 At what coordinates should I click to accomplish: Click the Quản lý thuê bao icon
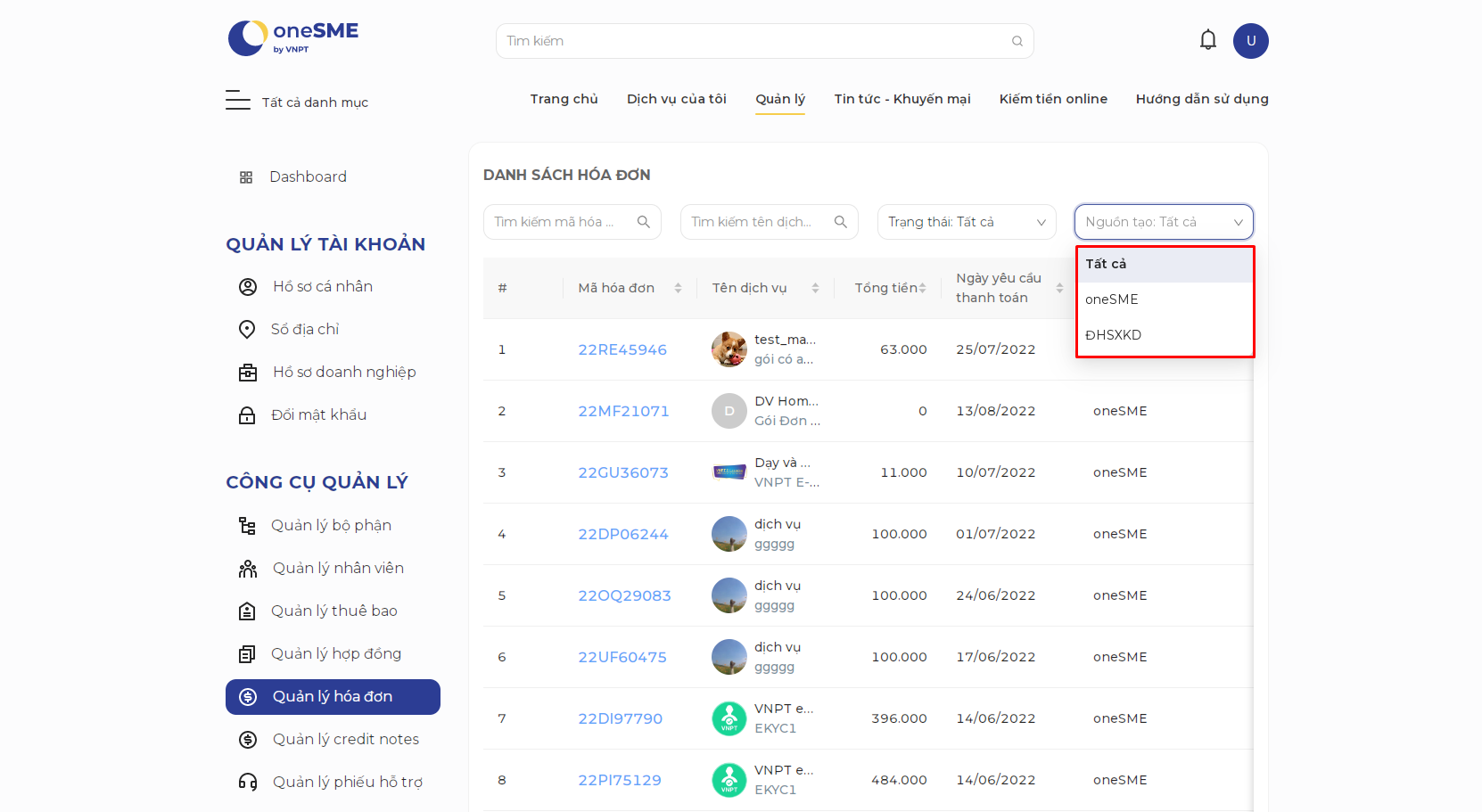tap(247, 611)
